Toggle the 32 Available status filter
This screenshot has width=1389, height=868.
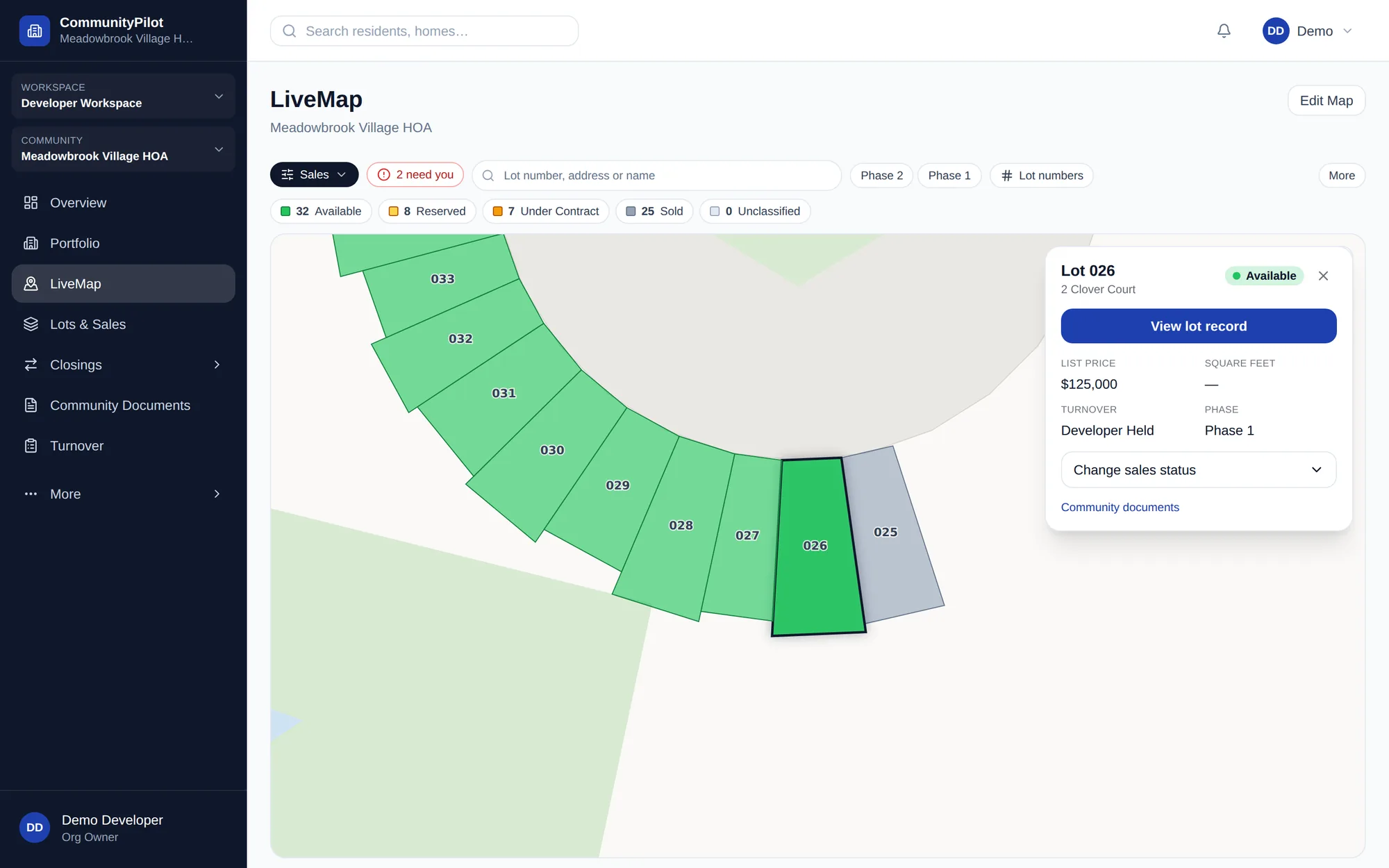click(321, 211)
